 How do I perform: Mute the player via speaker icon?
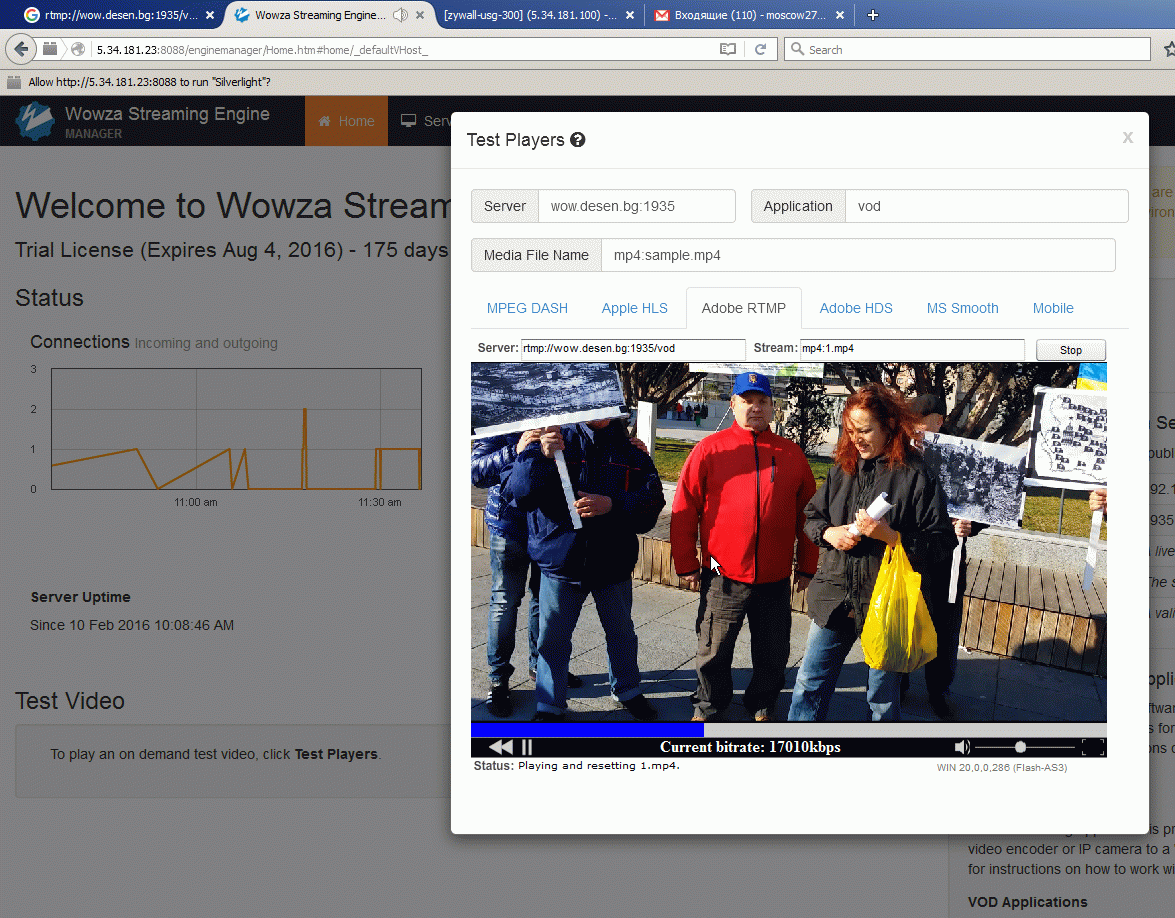962,747
